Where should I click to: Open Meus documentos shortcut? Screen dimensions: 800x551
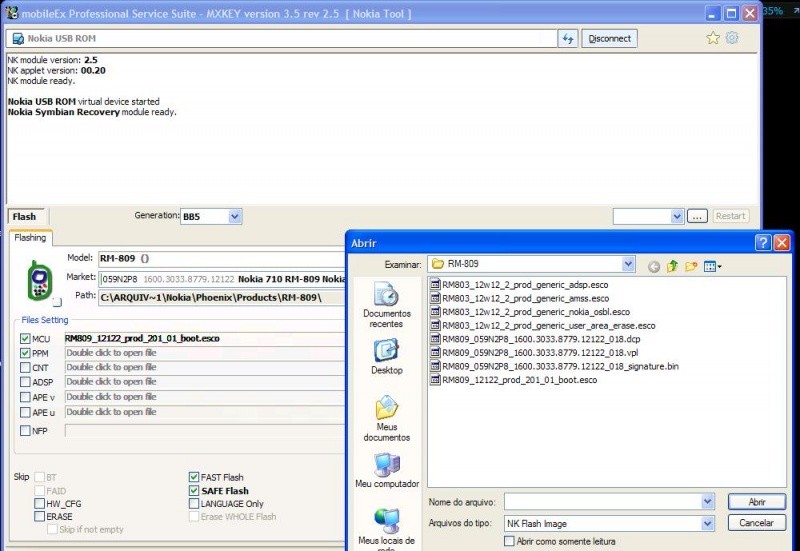[387, 418]
